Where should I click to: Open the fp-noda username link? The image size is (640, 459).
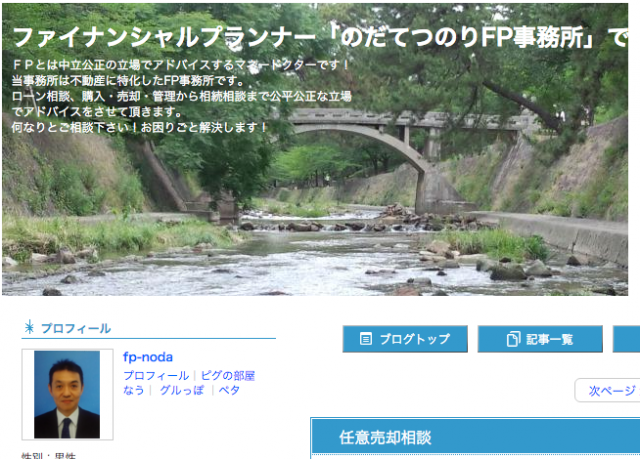click(x=148, y=357)
